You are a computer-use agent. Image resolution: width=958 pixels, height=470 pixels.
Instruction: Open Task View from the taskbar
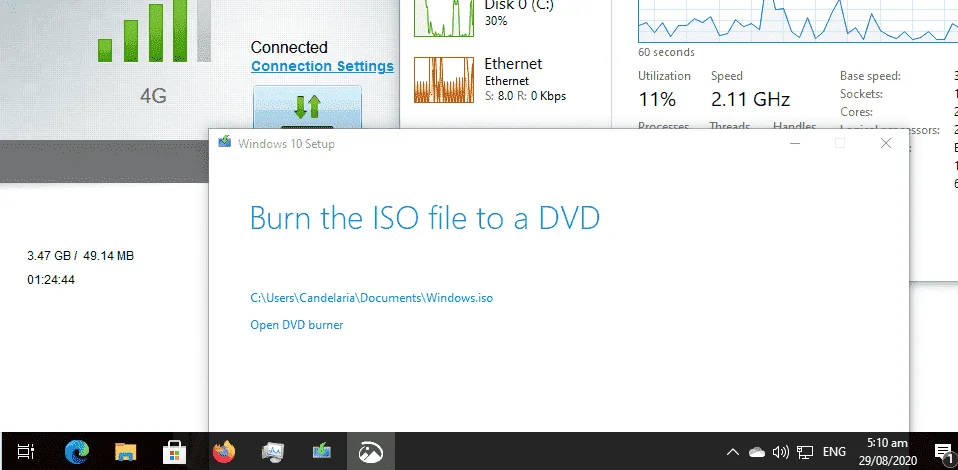(x=26, y=452)
